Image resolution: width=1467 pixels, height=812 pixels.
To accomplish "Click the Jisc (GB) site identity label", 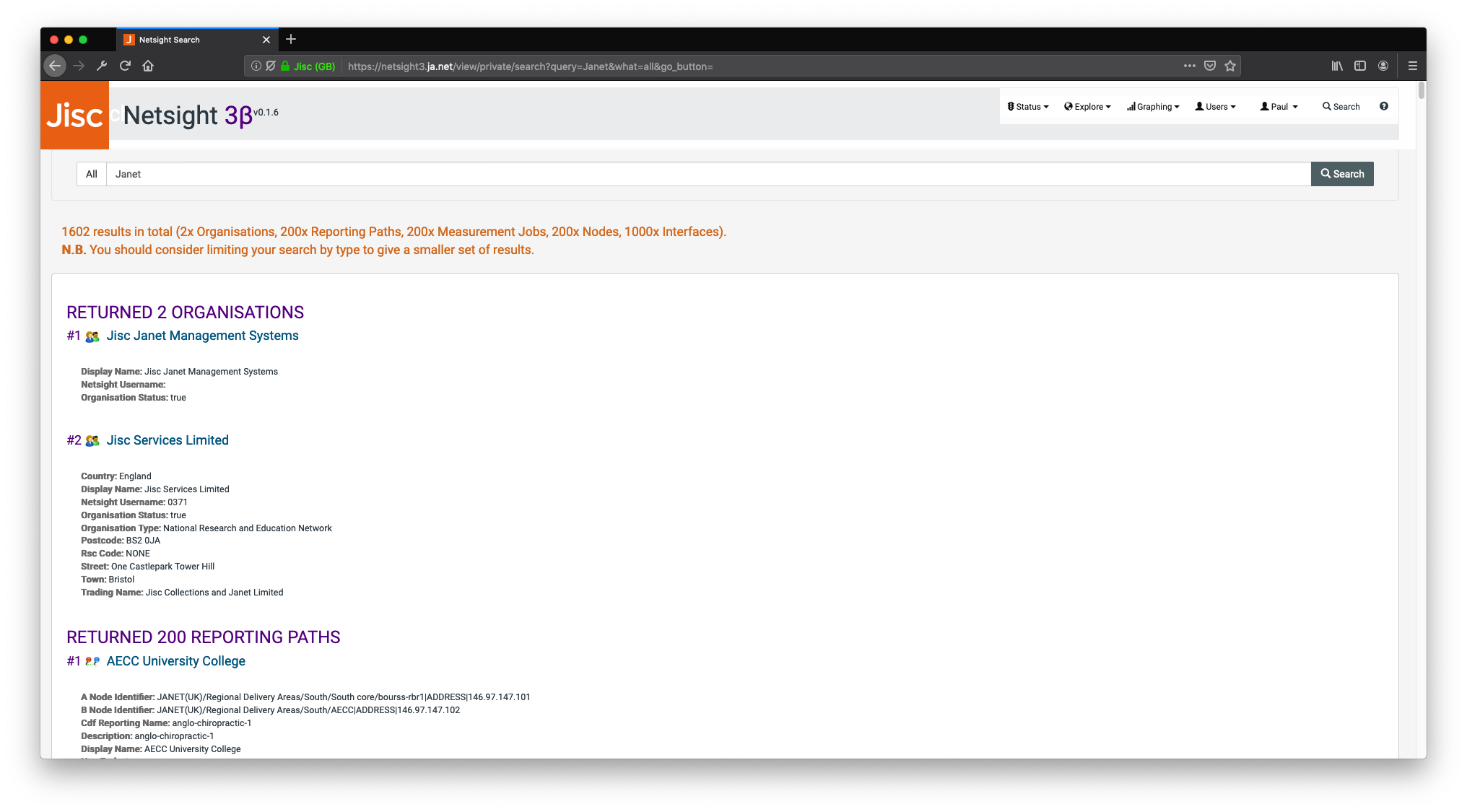I will [314, 66].
